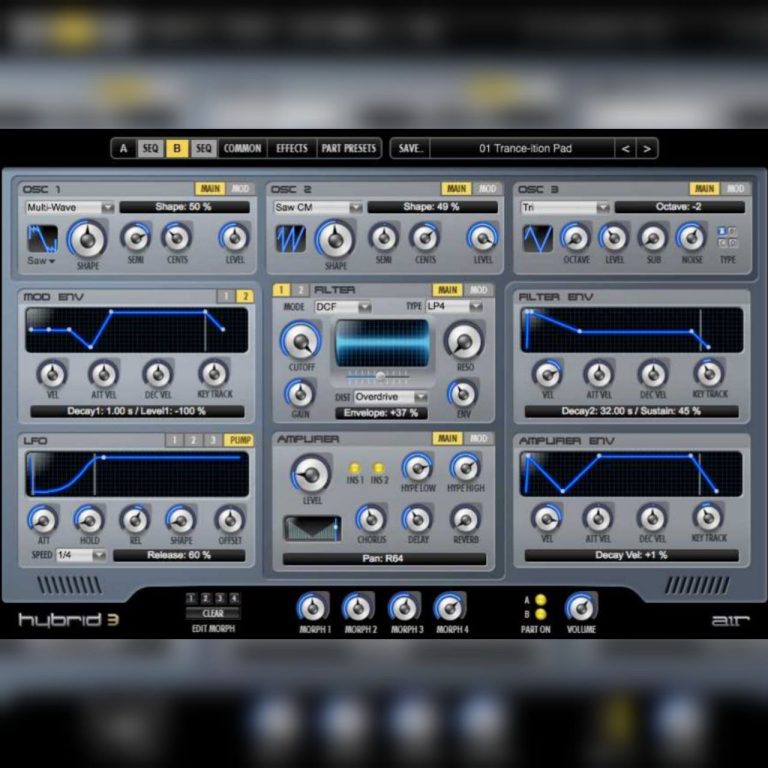Switch to Part B tab
Image resolution: width=768 pixels, height=768 pixels.
[177, 148]
